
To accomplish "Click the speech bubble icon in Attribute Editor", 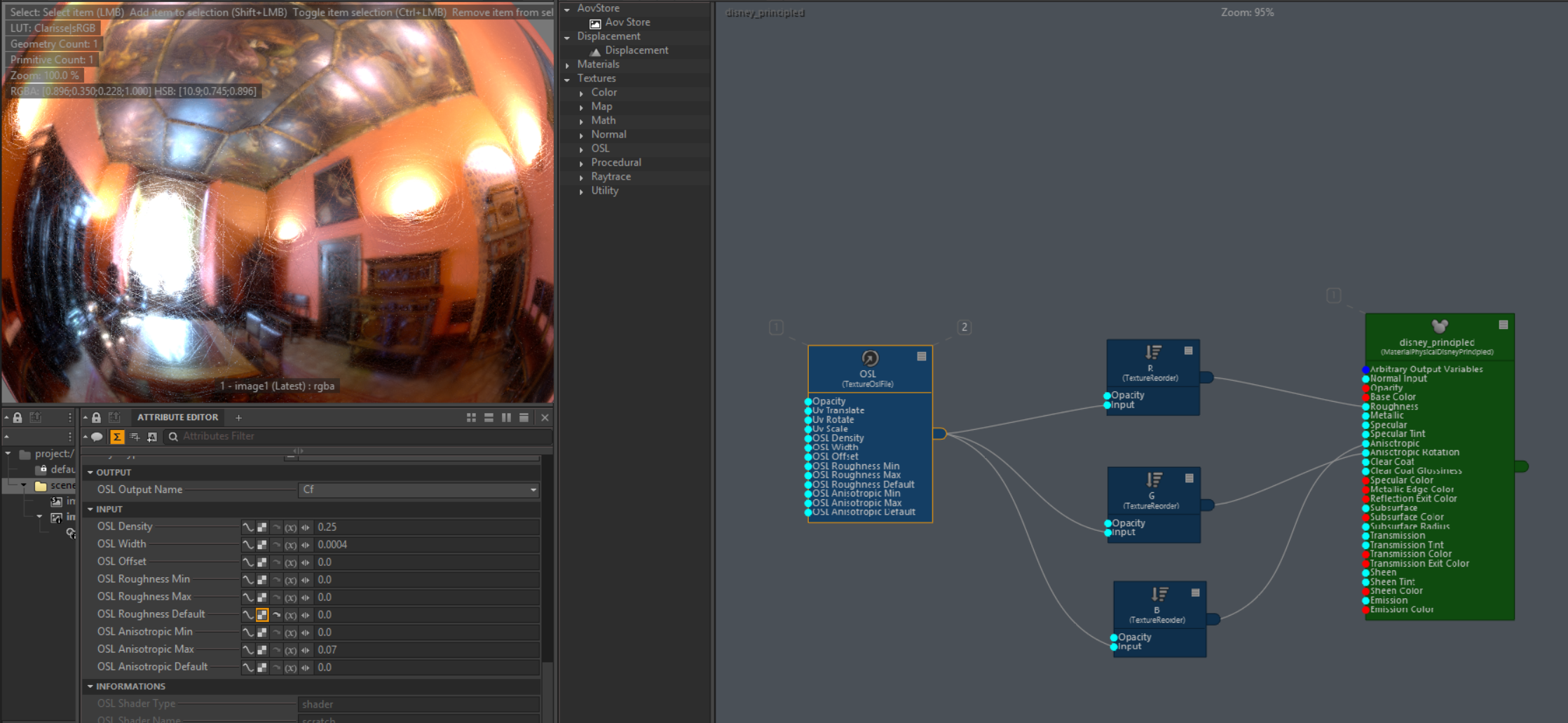I will coord(97,437).
